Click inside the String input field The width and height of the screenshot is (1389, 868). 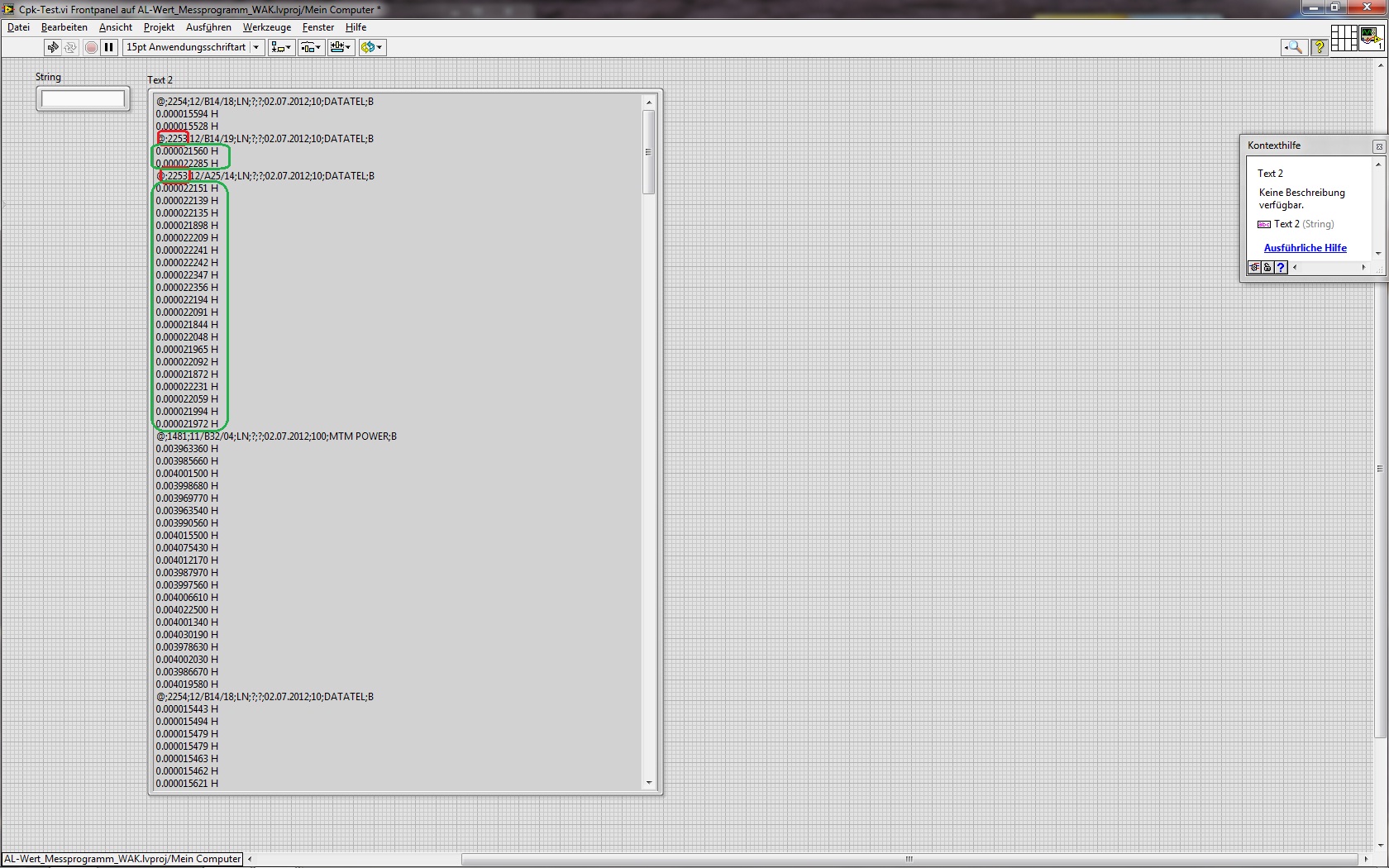click(83, 99)
